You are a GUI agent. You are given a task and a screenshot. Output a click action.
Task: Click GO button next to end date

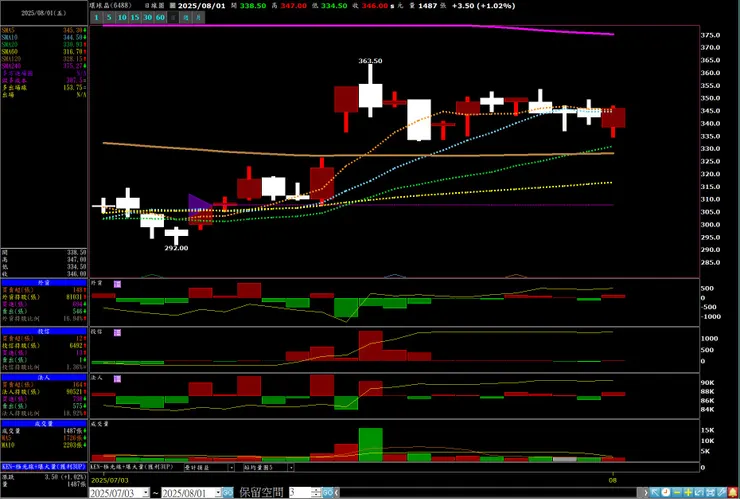click(x=227, y=493)
